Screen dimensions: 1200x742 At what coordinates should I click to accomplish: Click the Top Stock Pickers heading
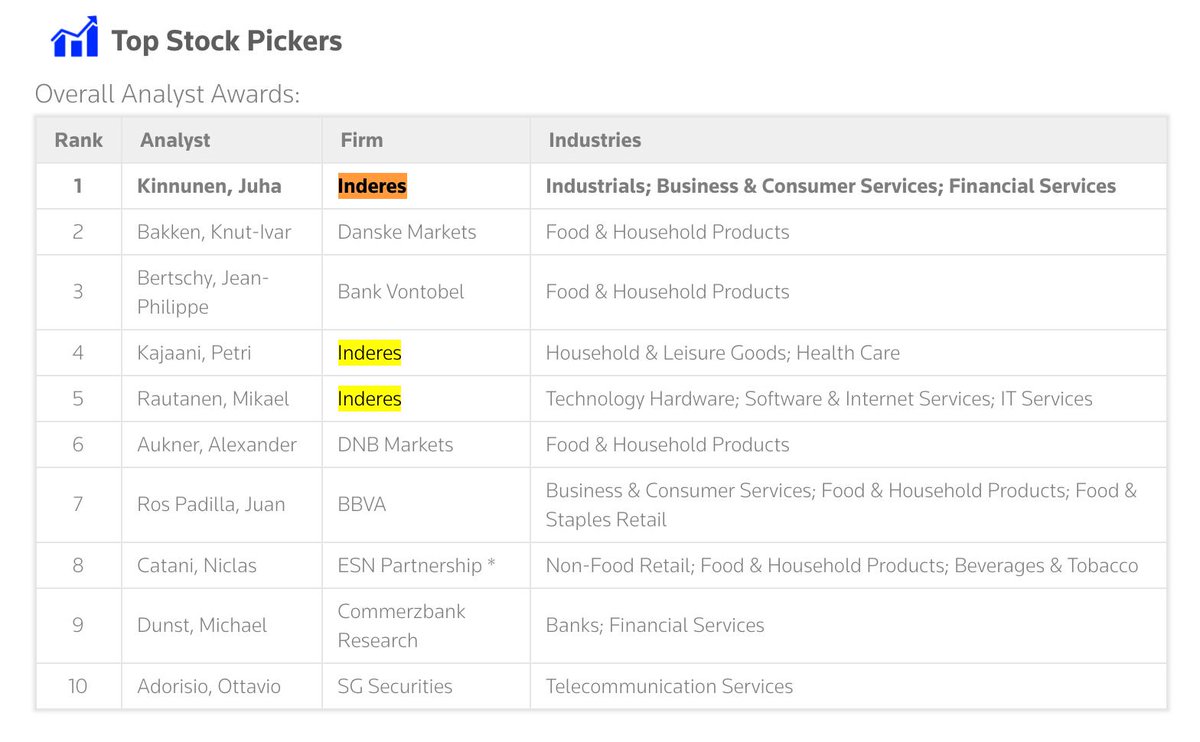pyautogui.click(x=226, y=41)
